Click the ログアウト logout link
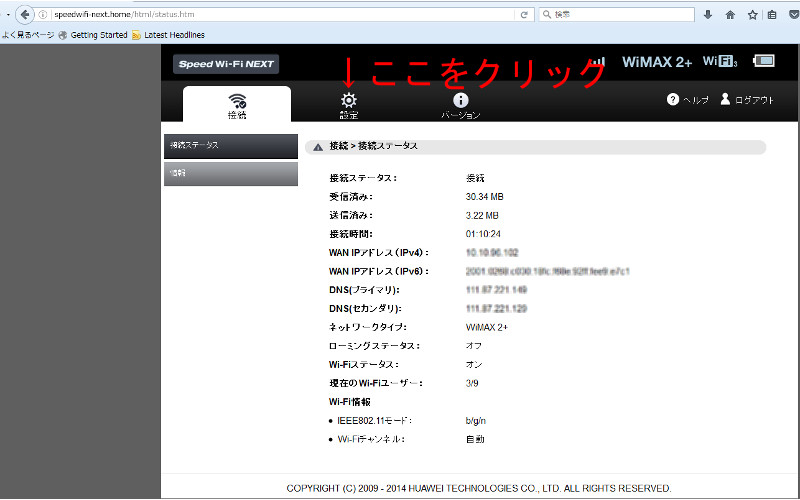Screen dimensions: 800x500 pyautogui.click(x=747, y=99)
